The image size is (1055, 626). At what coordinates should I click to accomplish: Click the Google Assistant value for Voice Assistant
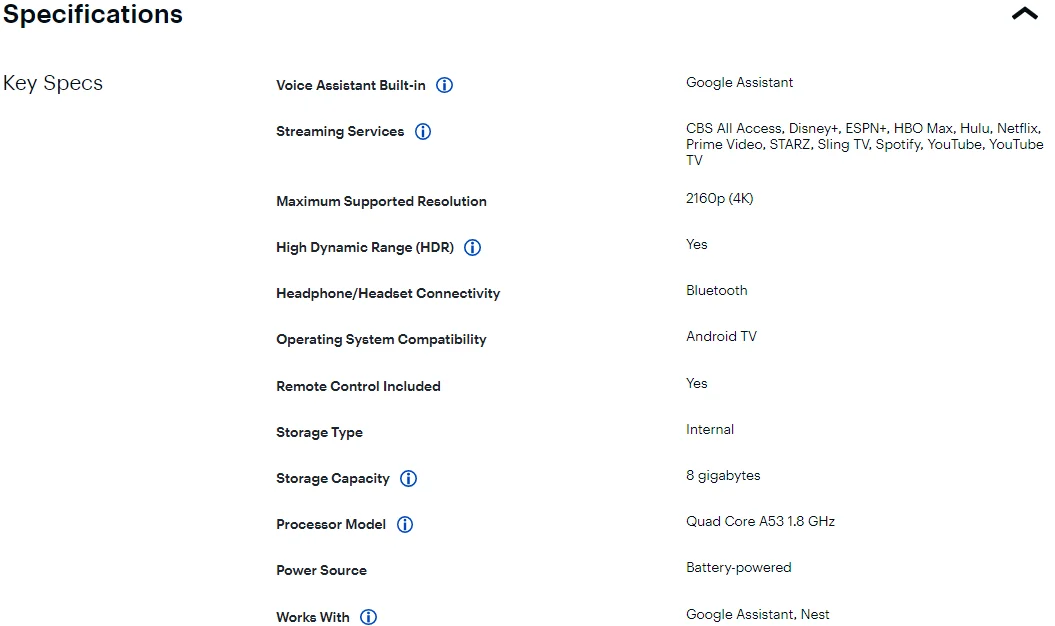pyautogui.click(x=739, y=83)
